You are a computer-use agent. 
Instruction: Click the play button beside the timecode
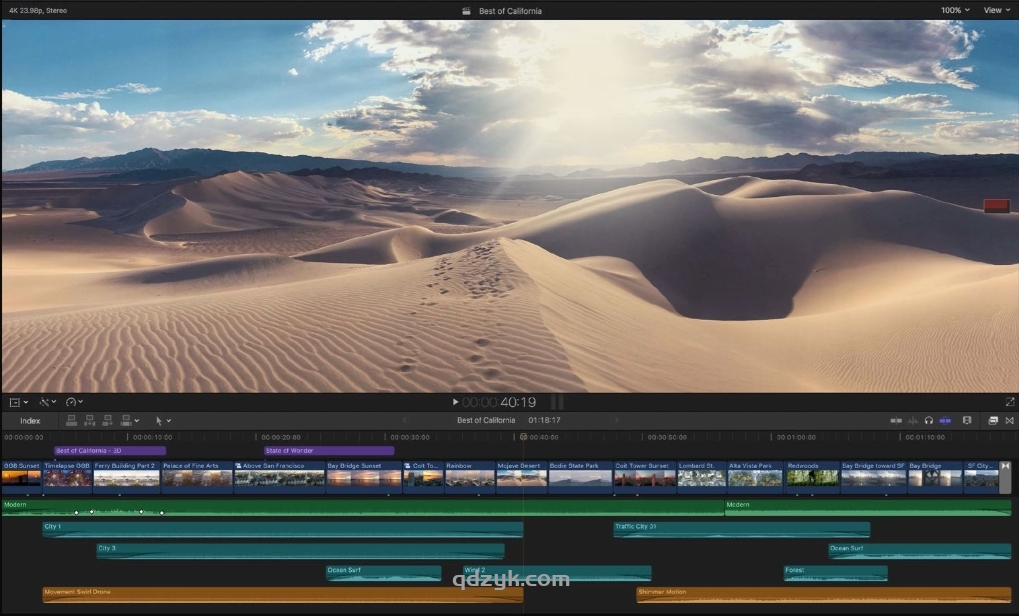click(x=456, y=402)
